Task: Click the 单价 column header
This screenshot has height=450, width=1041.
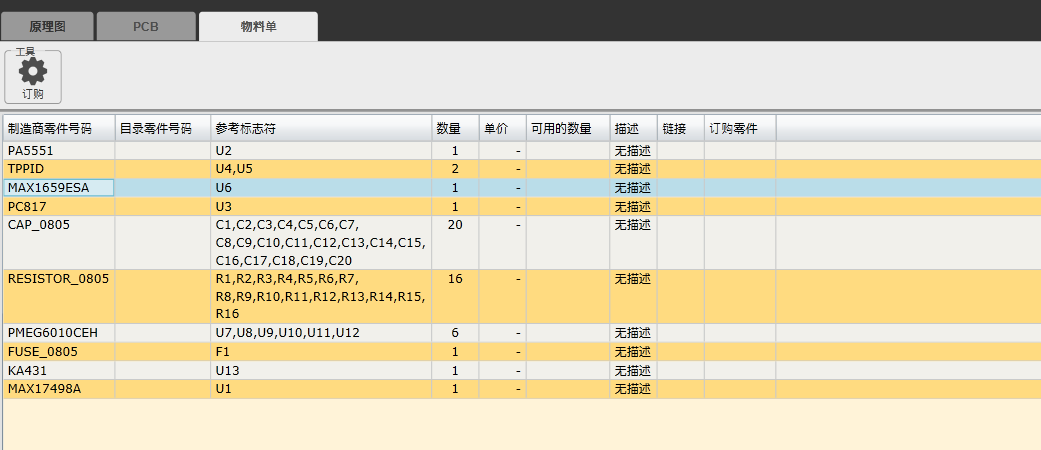Action: (x=503, y=129)
